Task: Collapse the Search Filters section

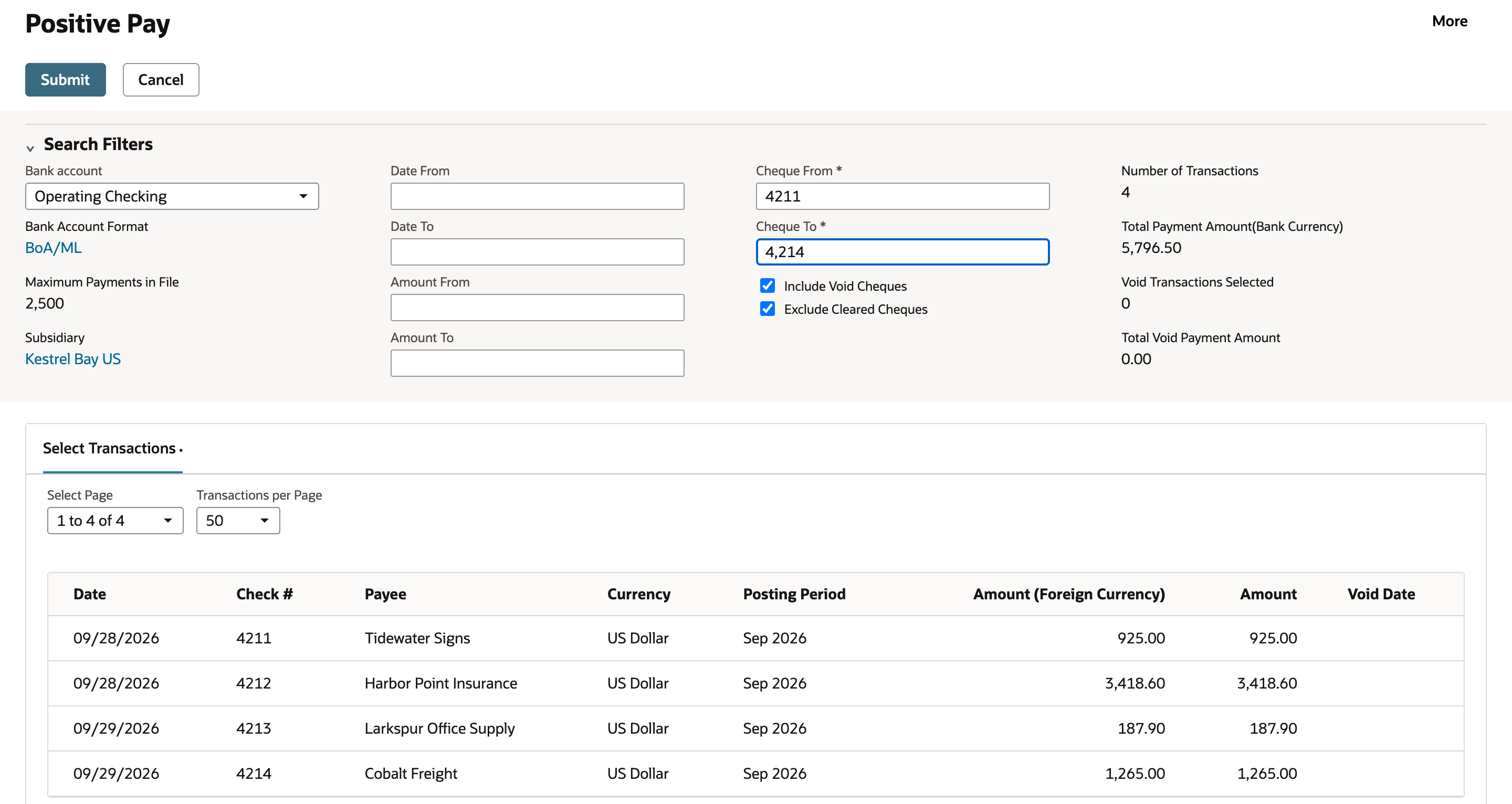Action: click(30, 149)
